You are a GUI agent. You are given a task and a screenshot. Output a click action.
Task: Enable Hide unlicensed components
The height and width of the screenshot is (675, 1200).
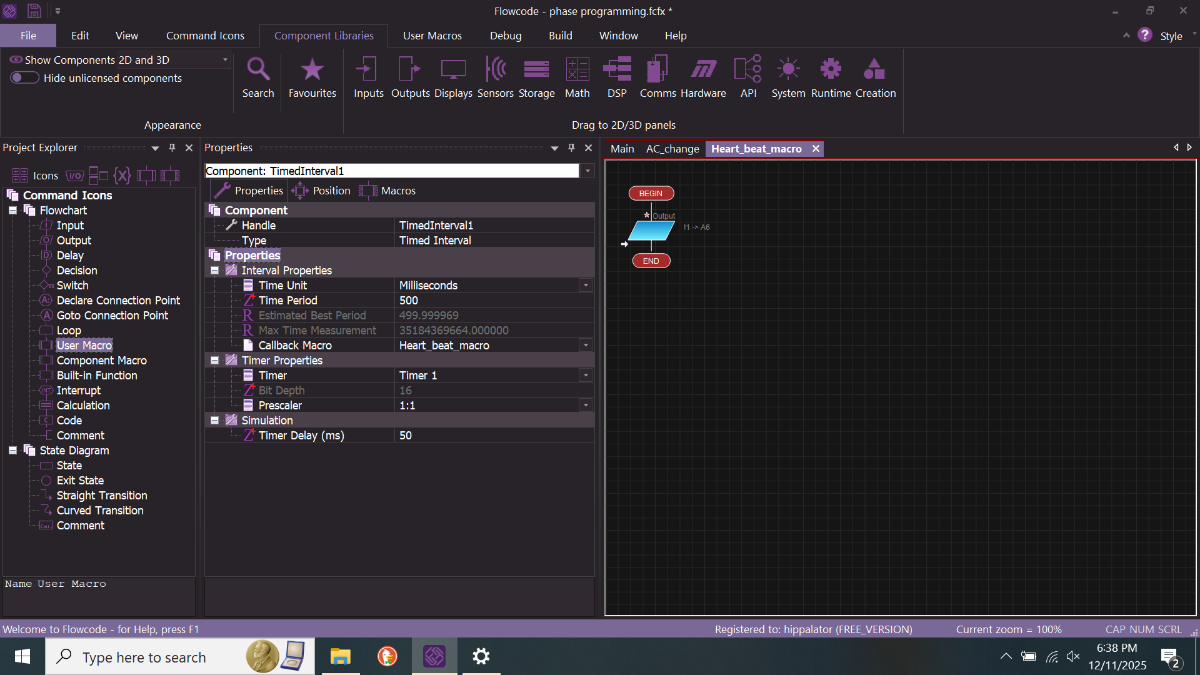pos(23,77)
